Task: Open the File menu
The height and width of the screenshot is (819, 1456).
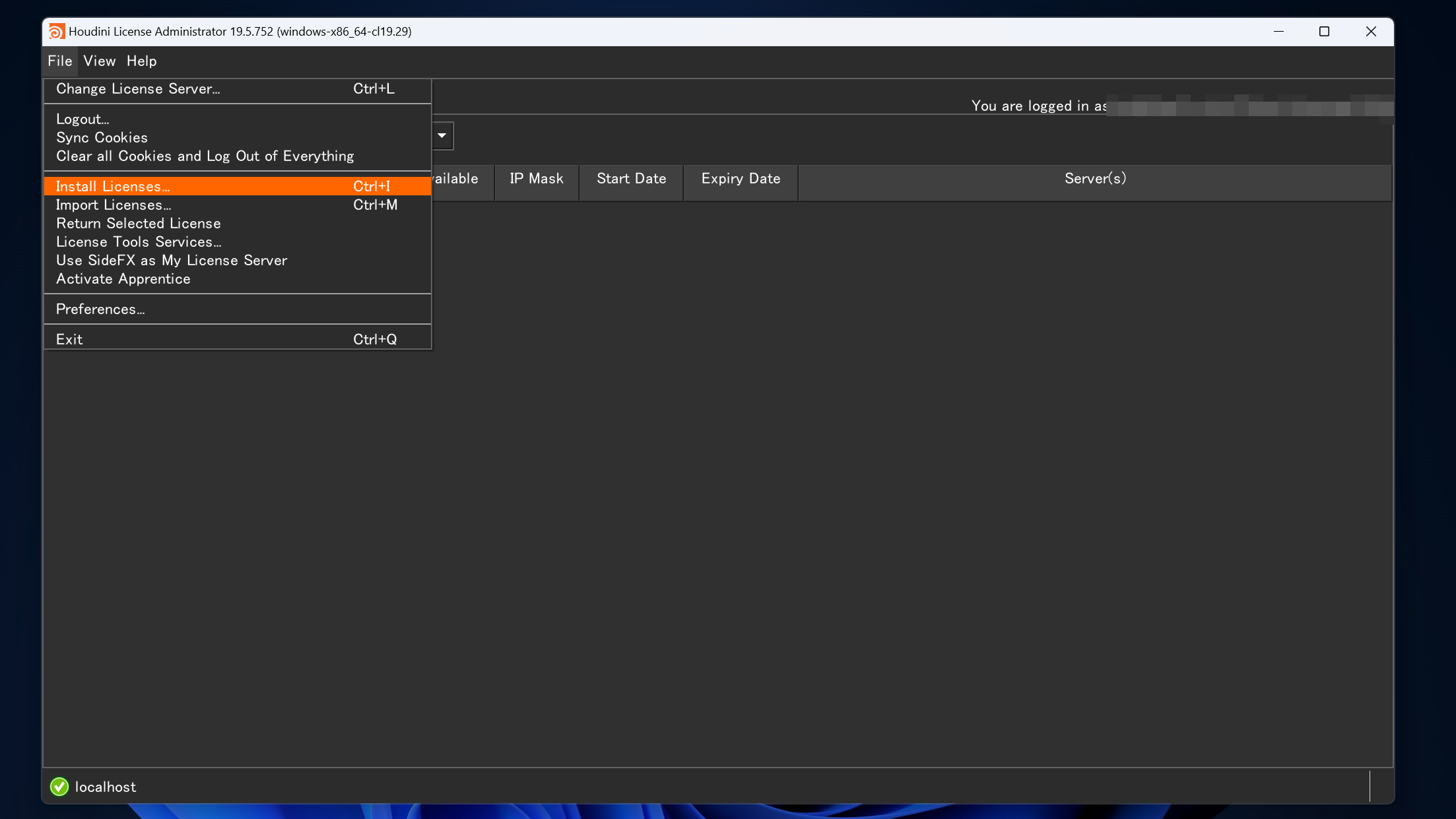Action: pos(59,61)
